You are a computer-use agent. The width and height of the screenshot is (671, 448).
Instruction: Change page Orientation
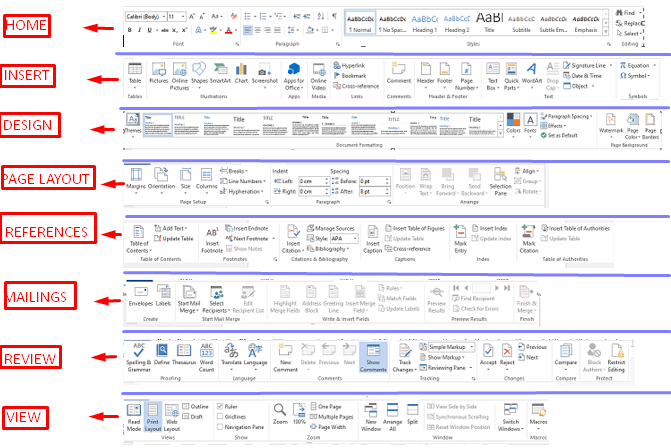coord(161,180)
